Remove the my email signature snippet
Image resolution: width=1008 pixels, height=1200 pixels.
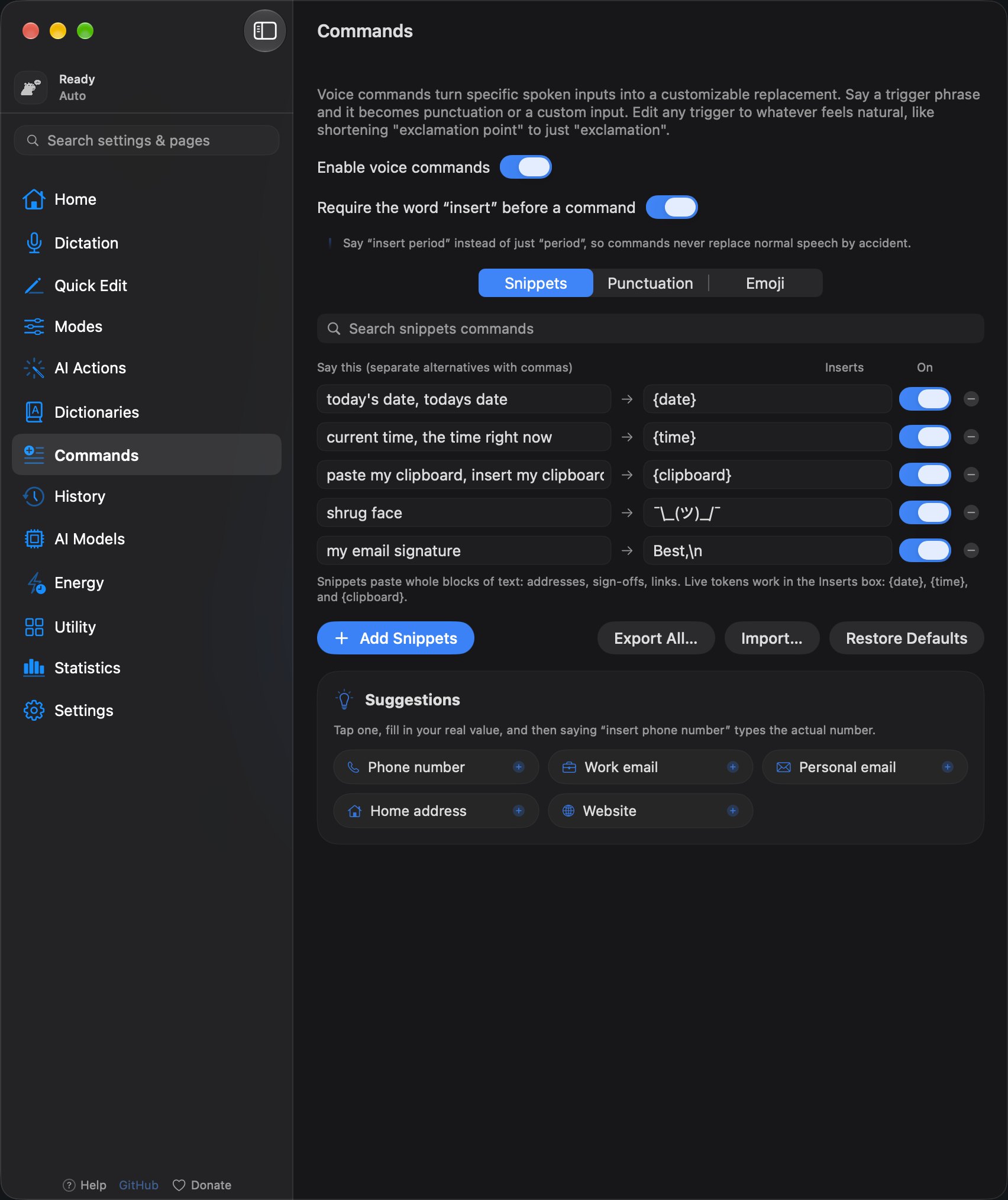971,550
